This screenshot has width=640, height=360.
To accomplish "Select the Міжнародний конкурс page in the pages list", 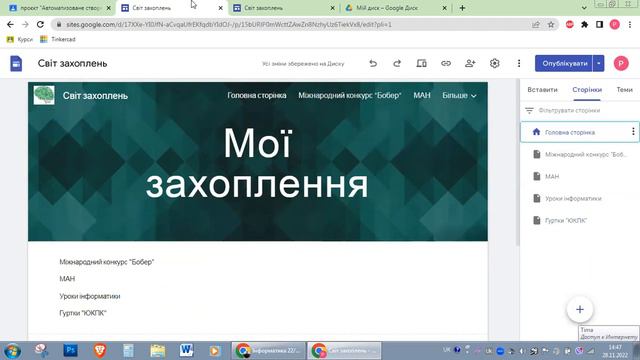I will pos(580,154).
